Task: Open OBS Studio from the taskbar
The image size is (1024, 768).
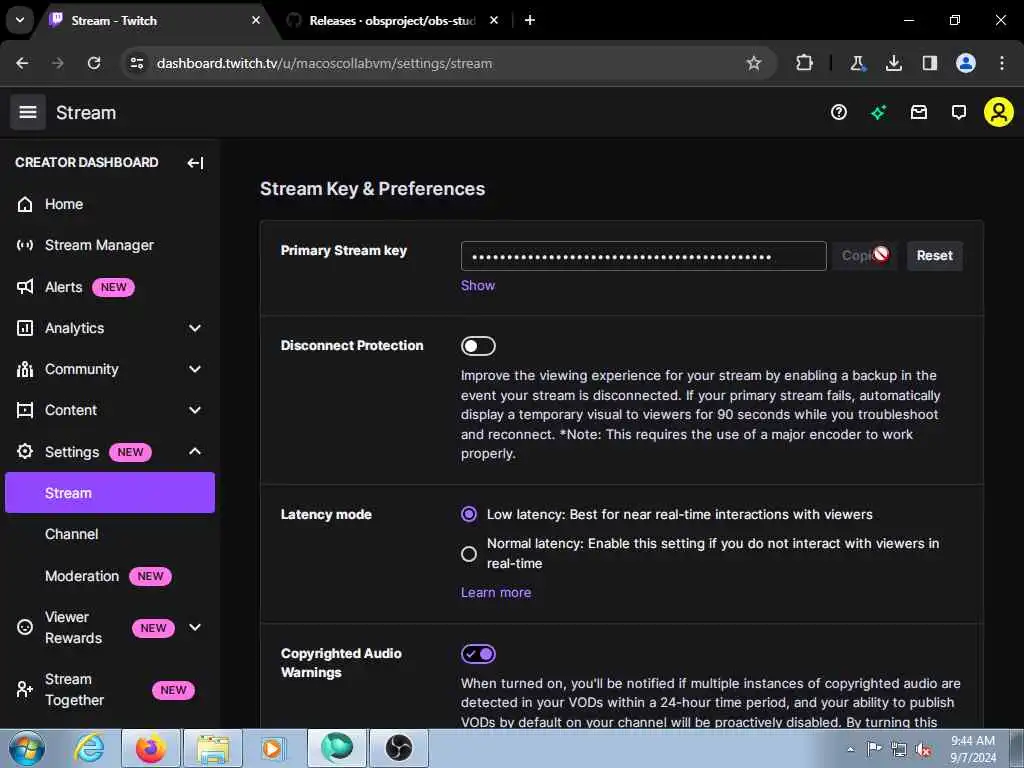Action: 398,748
